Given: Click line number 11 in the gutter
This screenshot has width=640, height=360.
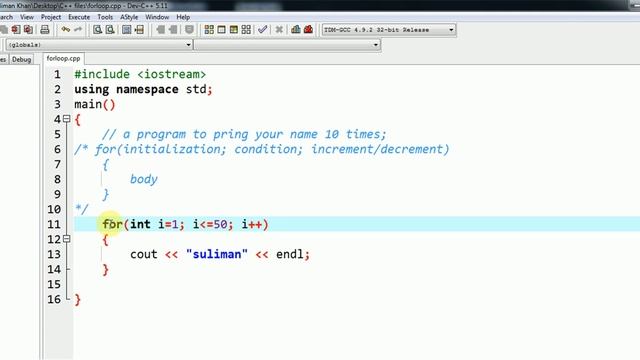Looking at the screenshot, I should 54,224.
